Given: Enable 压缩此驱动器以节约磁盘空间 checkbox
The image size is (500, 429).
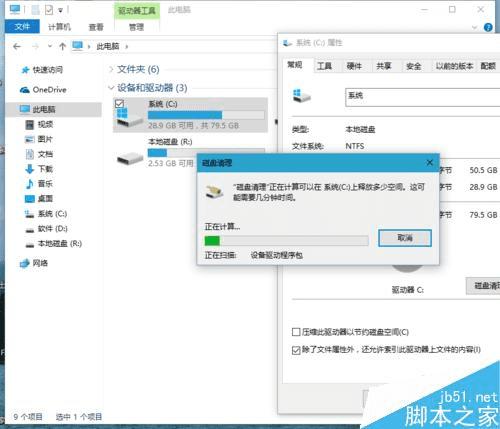Looking at the screenshot, I should tap(296, 332).
